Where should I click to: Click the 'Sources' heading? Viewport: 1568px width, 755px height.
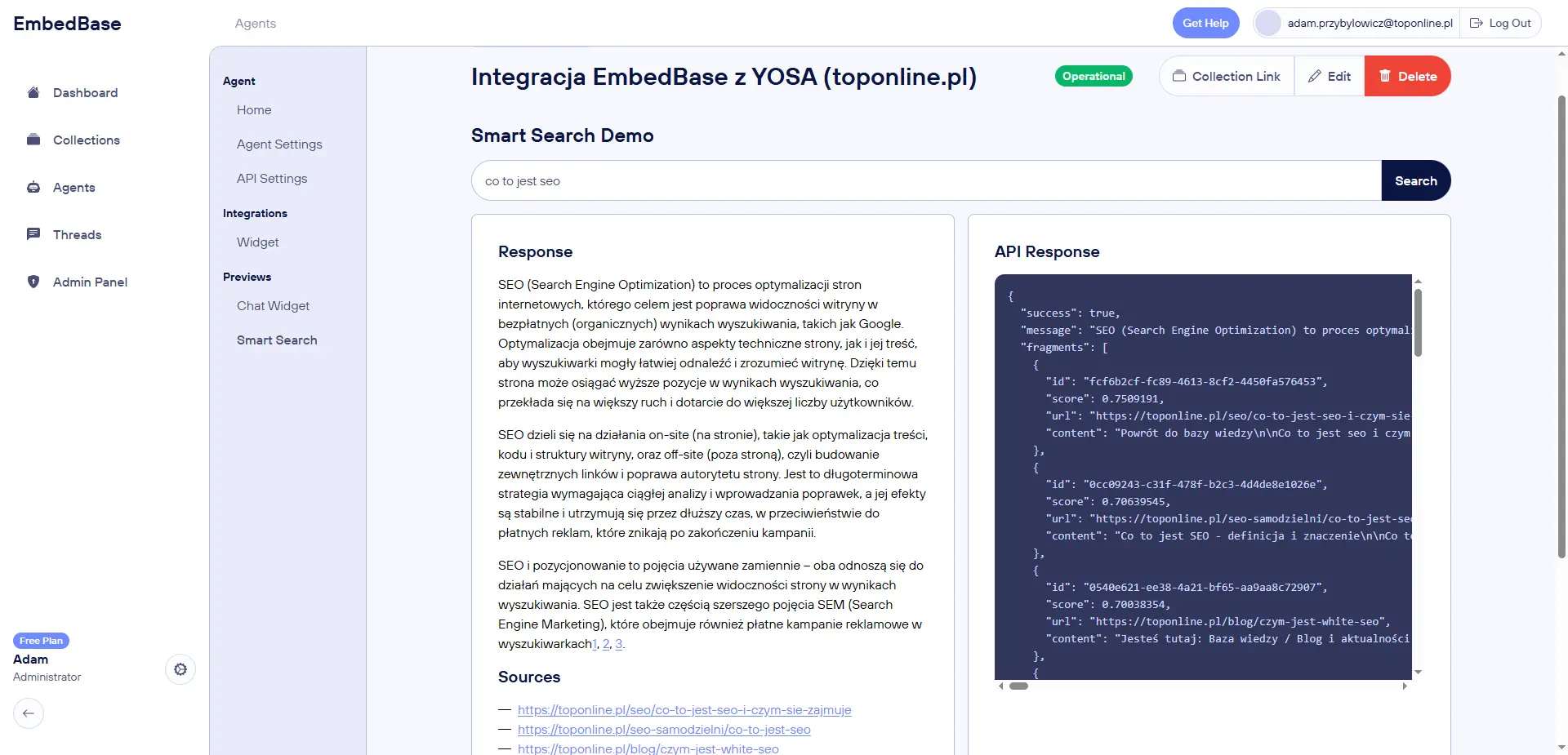[529, 677]
